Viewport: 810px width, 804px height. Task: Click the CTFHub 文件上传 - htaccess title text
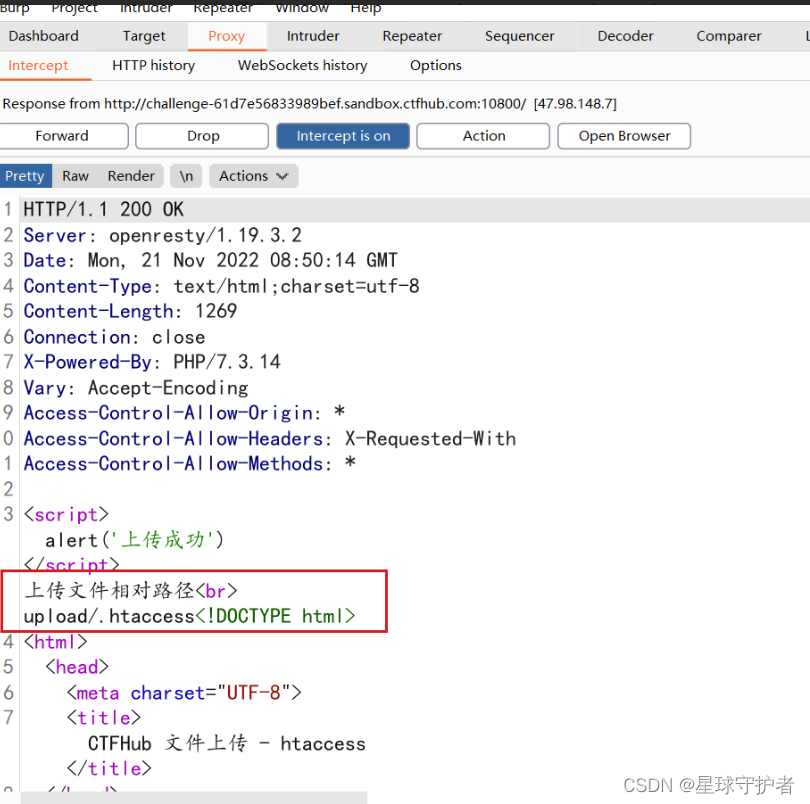tap(227, 744)
